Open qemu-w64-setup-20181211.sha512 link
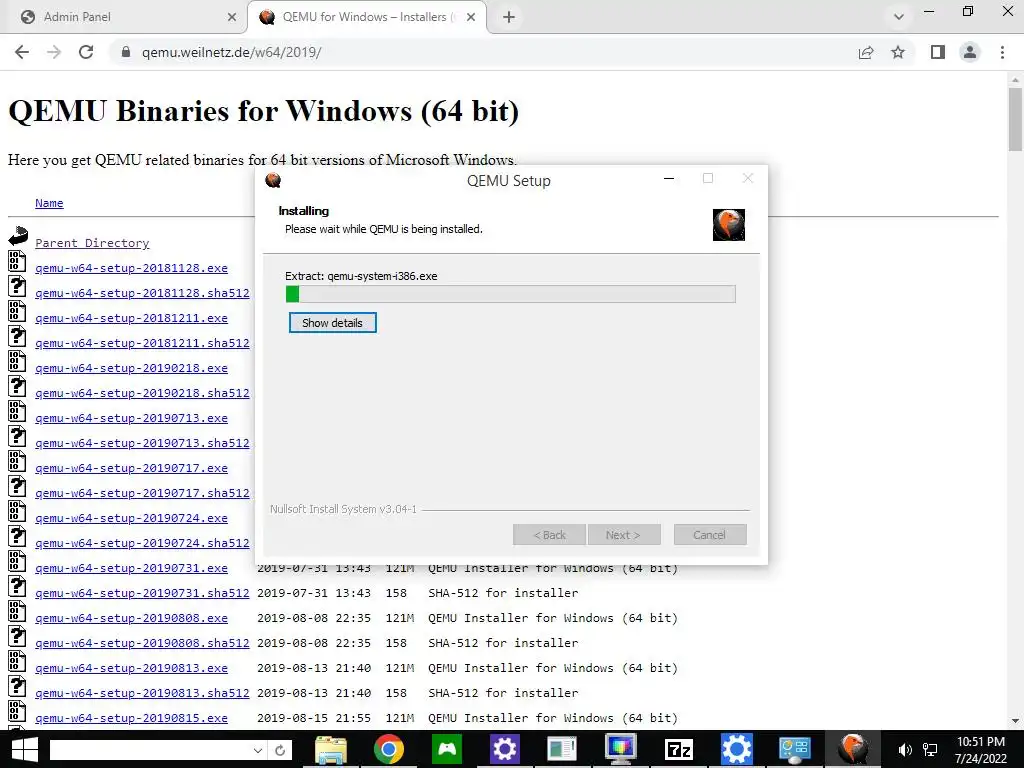This screenshot has height=768, width=1024. coord(142,343)
